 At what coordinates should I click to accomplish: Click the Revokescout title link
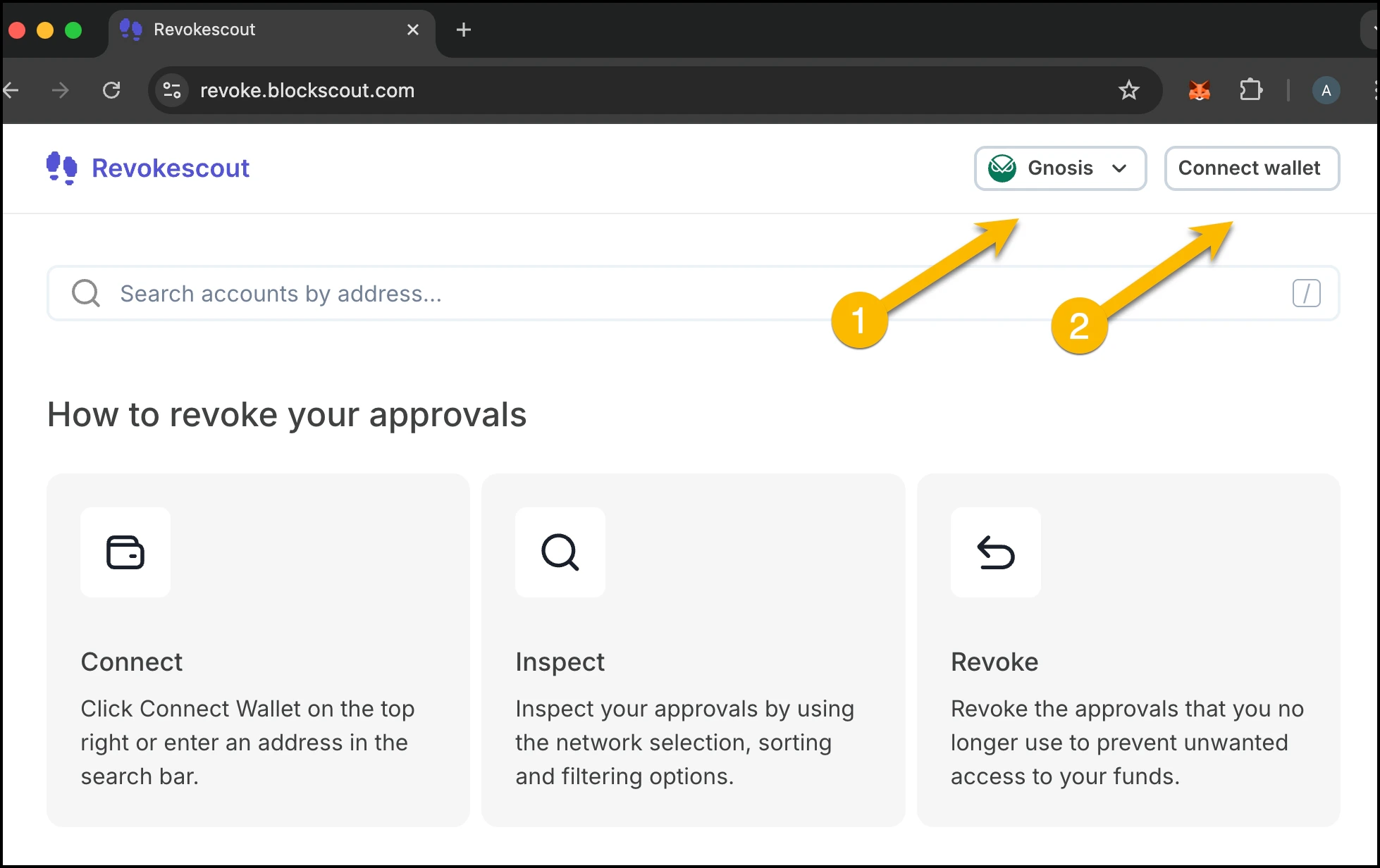(x=171, y=168)
